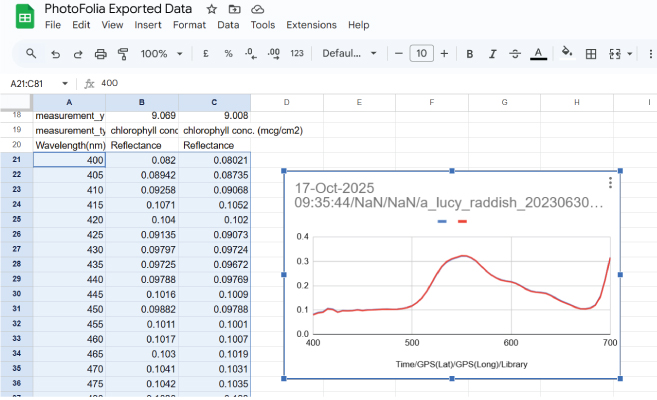The width and height of the screenshot is (657, 400).
Task: Activate the paint format tool
Action: click(x=123, y=54)
